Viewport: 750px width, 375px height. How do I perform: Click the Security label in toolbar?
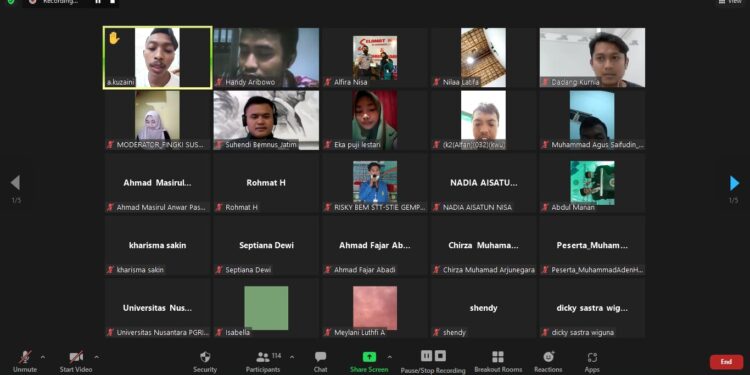pyautogui.click(x=205, y=370)
